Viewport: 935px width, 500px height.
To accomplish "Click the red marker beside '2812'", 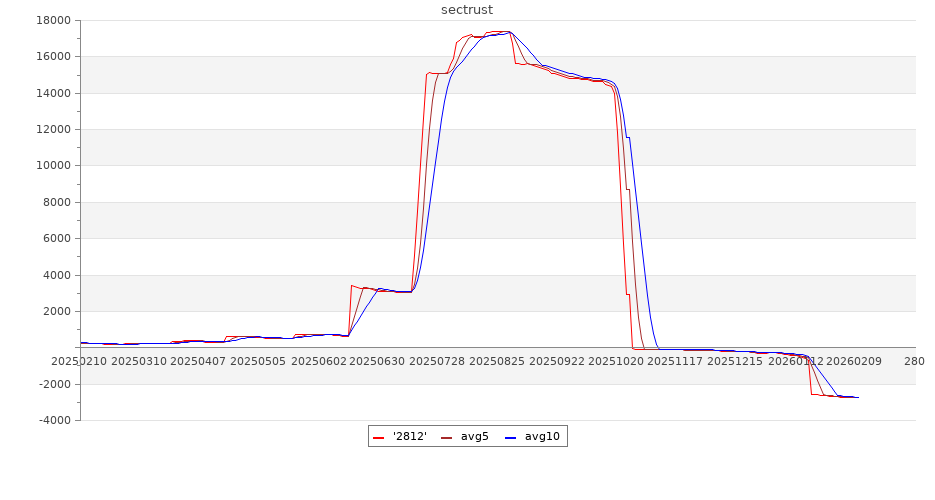I will pyautogui.click(x=378, y=438).
